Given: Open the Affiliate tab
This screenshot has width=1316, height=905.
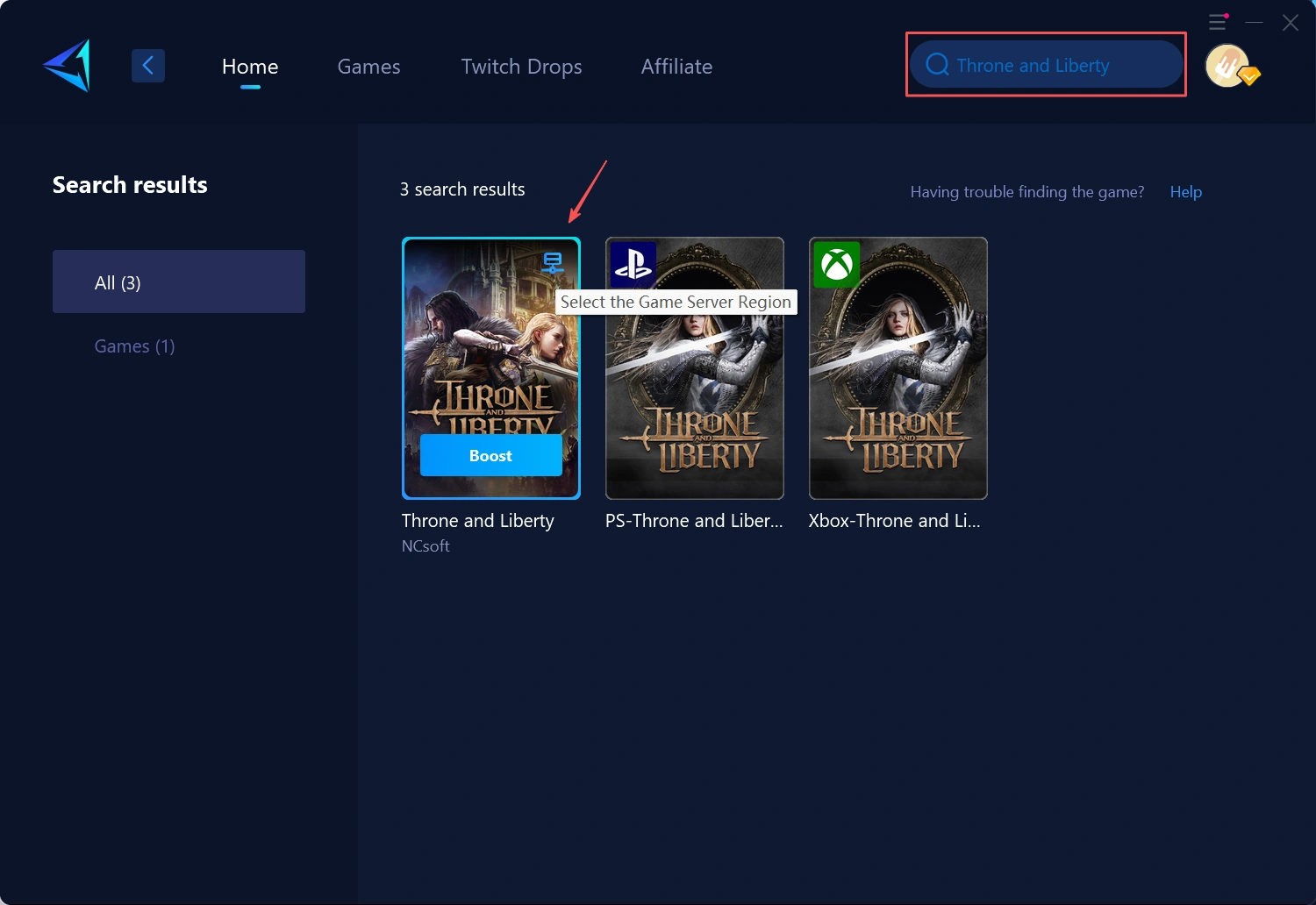Looking at the screenshot, I should click(676, 67).
